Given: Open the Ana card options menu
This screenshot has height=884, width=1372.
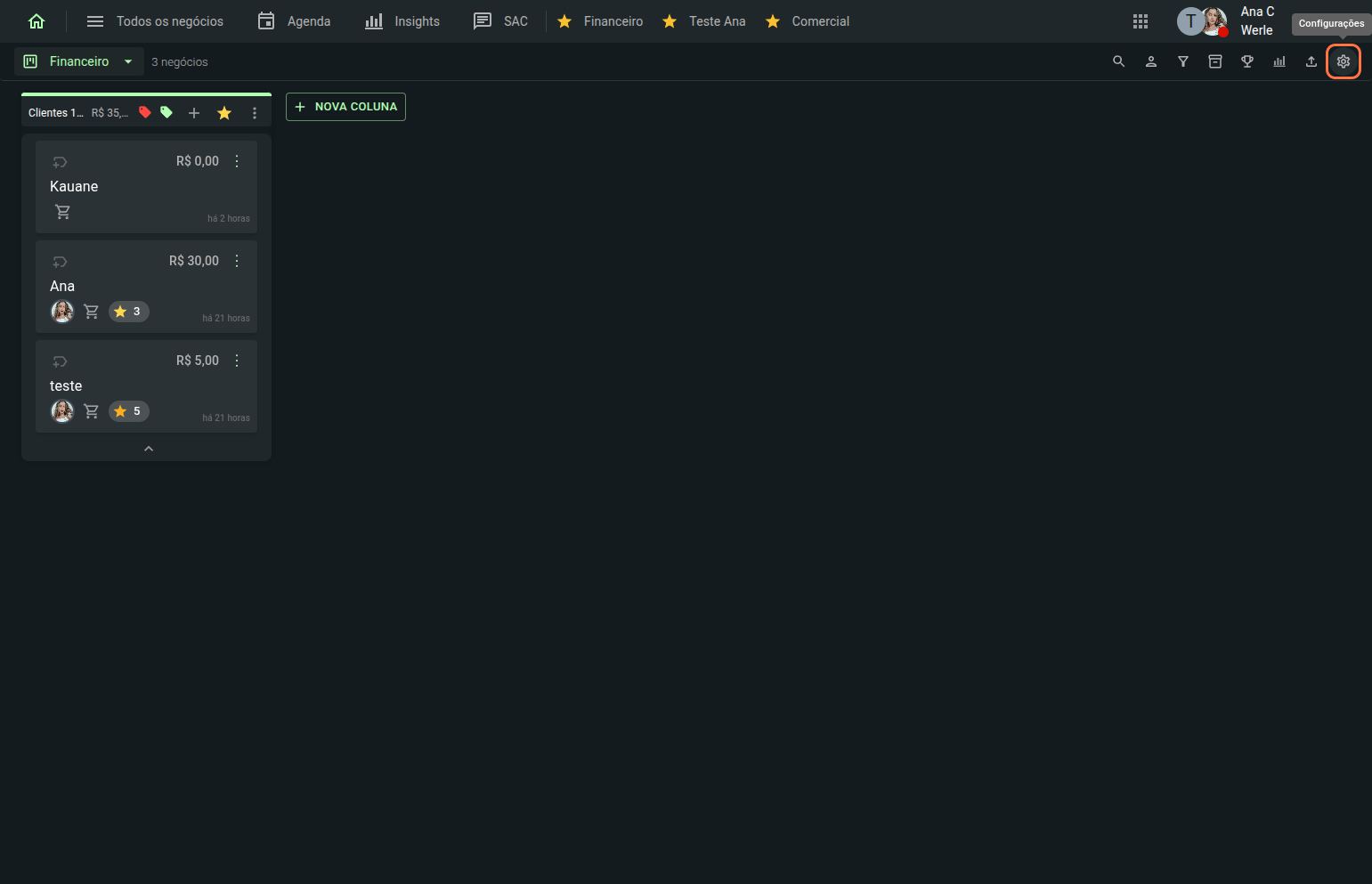Looking at the screenshot, I should pyautogui.click(x=237, y=261).
